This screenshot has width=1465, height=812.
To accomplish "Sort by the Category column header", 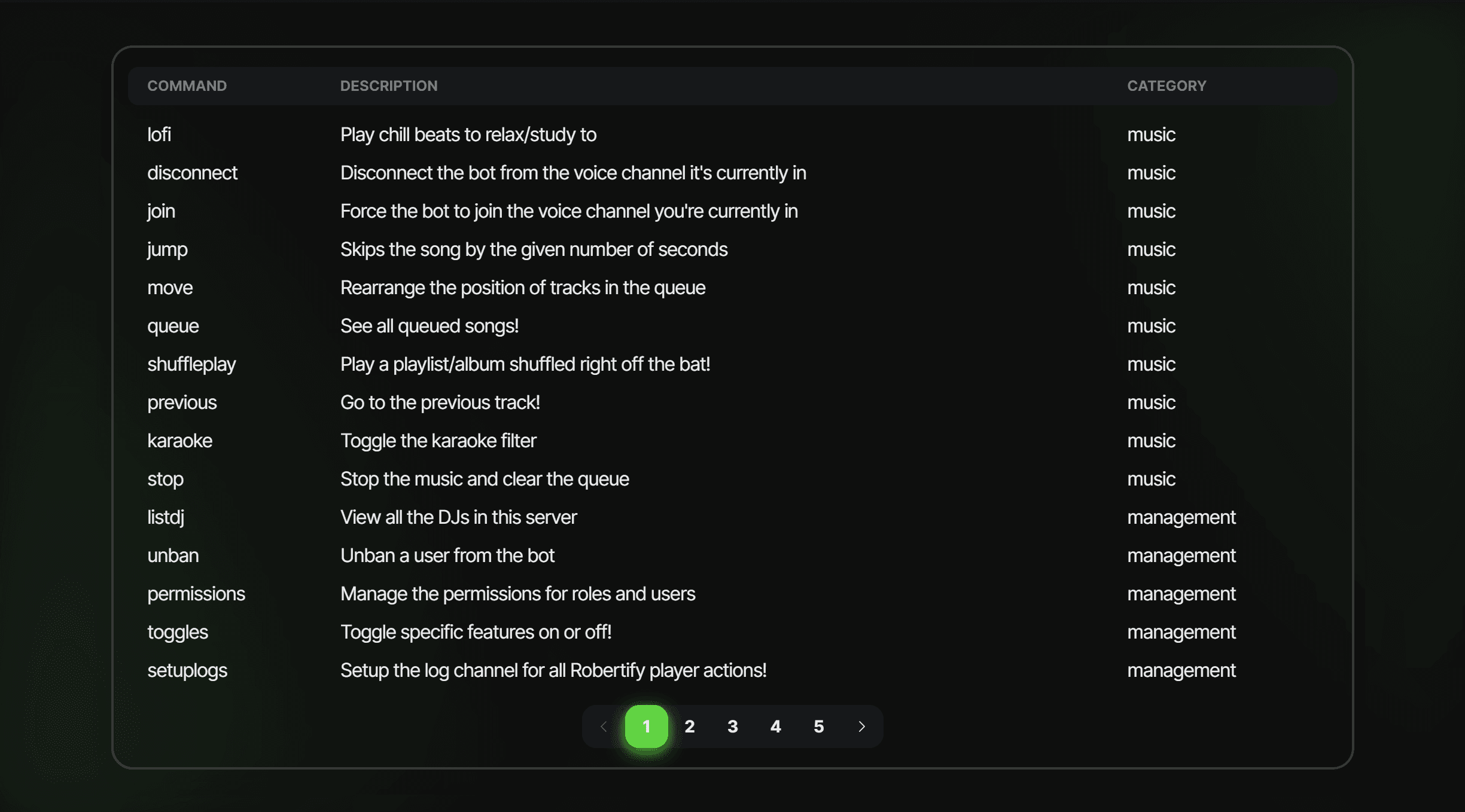I will tap(1166, 86).
